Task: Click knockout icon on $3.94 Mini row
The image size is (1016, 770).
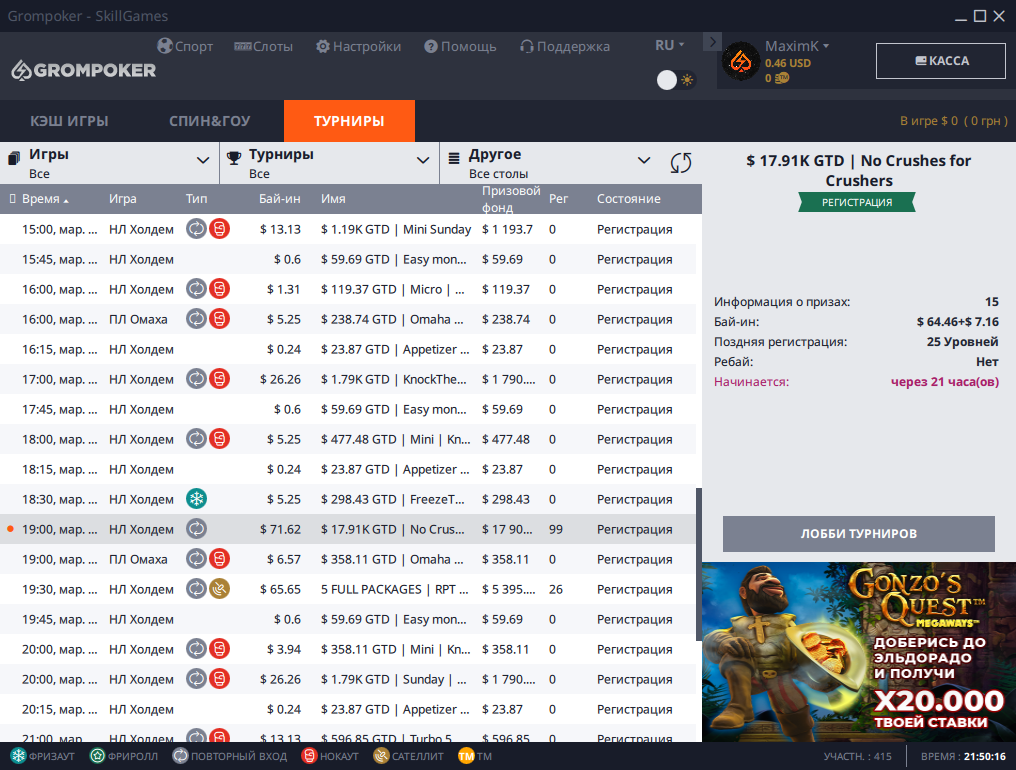Action: coord(220,649)
